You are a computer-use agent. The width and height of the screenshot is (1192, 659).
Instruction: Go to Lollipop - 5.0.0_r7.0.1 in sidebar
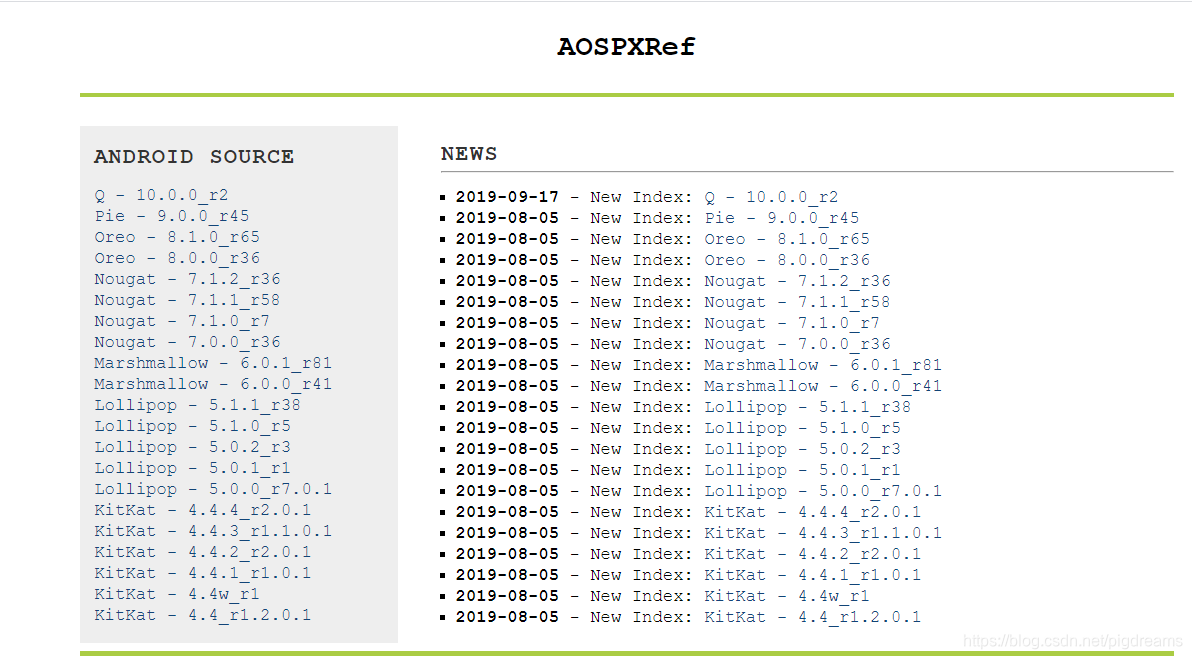click(213, 489)
